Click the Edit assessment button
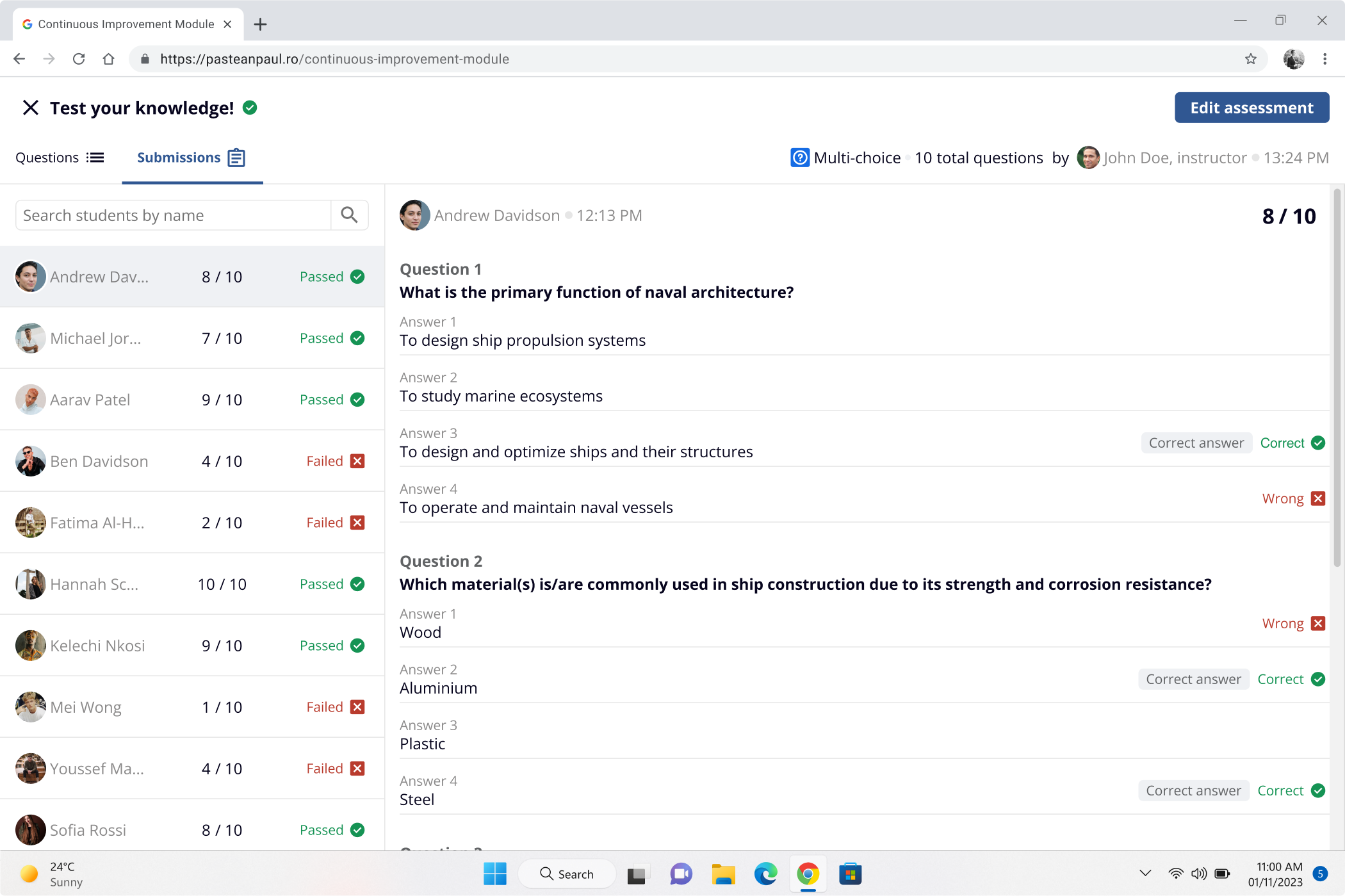Screen dimensions: 1345x896 [1251, 108]
